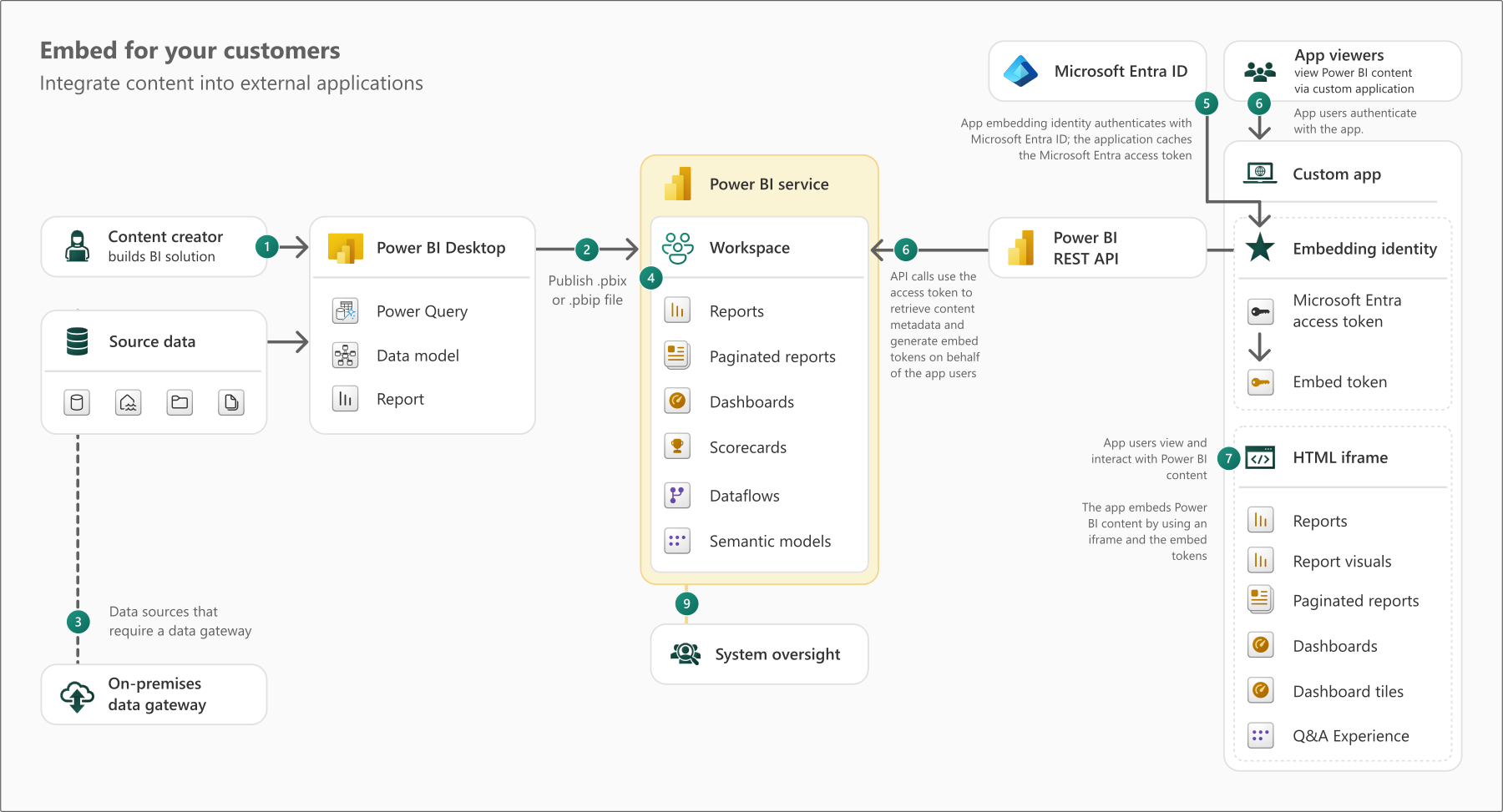Click the 'Workspace' label
This screenshot has width=1503, height=812.
[x=749, y=248]
